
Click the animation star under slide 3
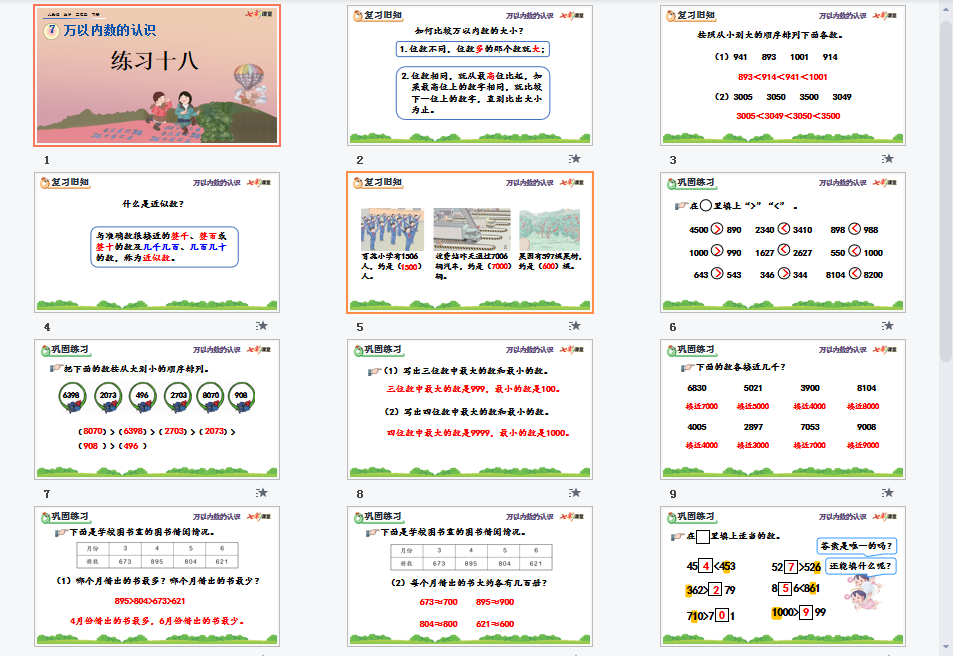pos(887,159)
